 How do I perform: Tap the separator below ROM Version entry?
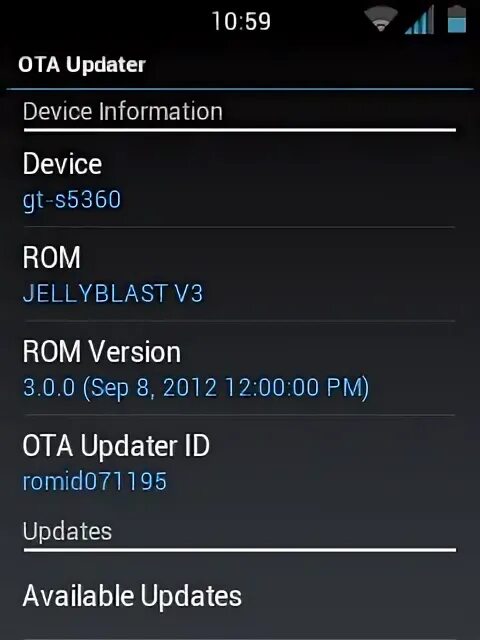(240, 415)
